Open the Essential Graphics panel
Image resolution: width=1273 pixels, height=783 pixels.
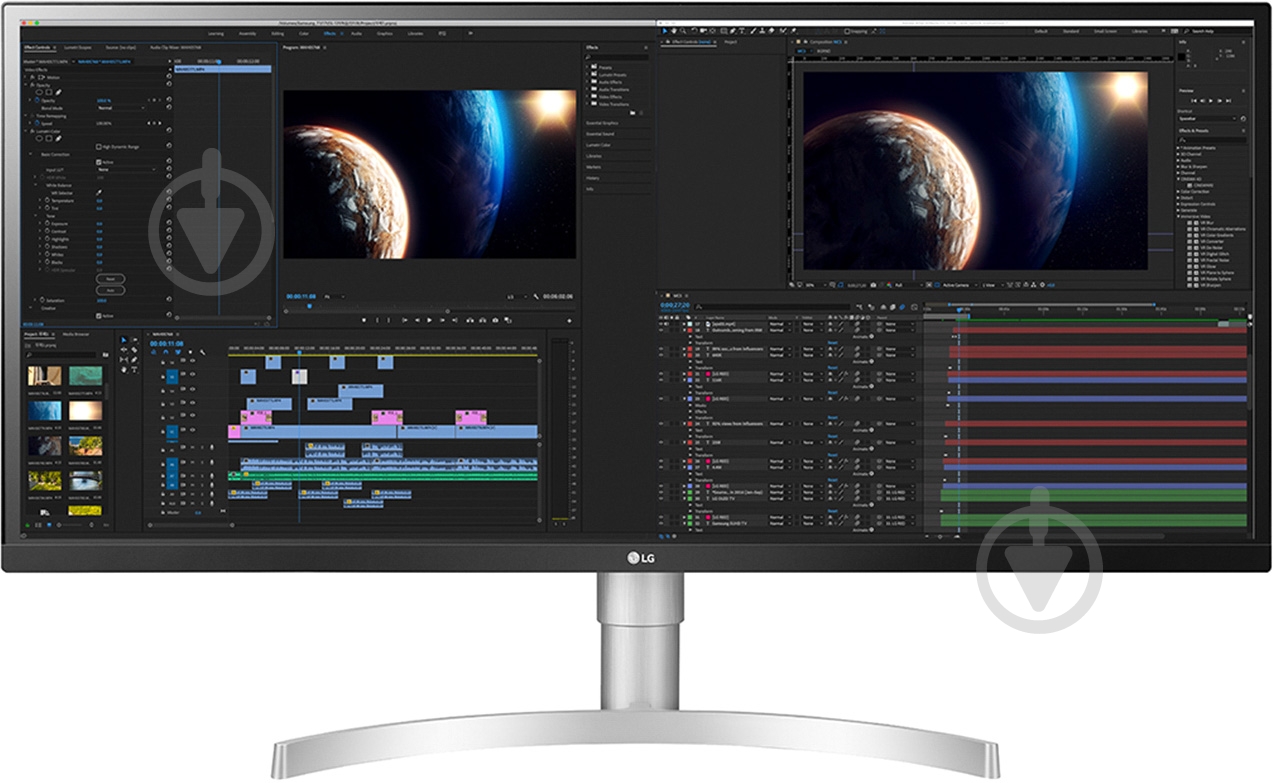pos(602,123)
